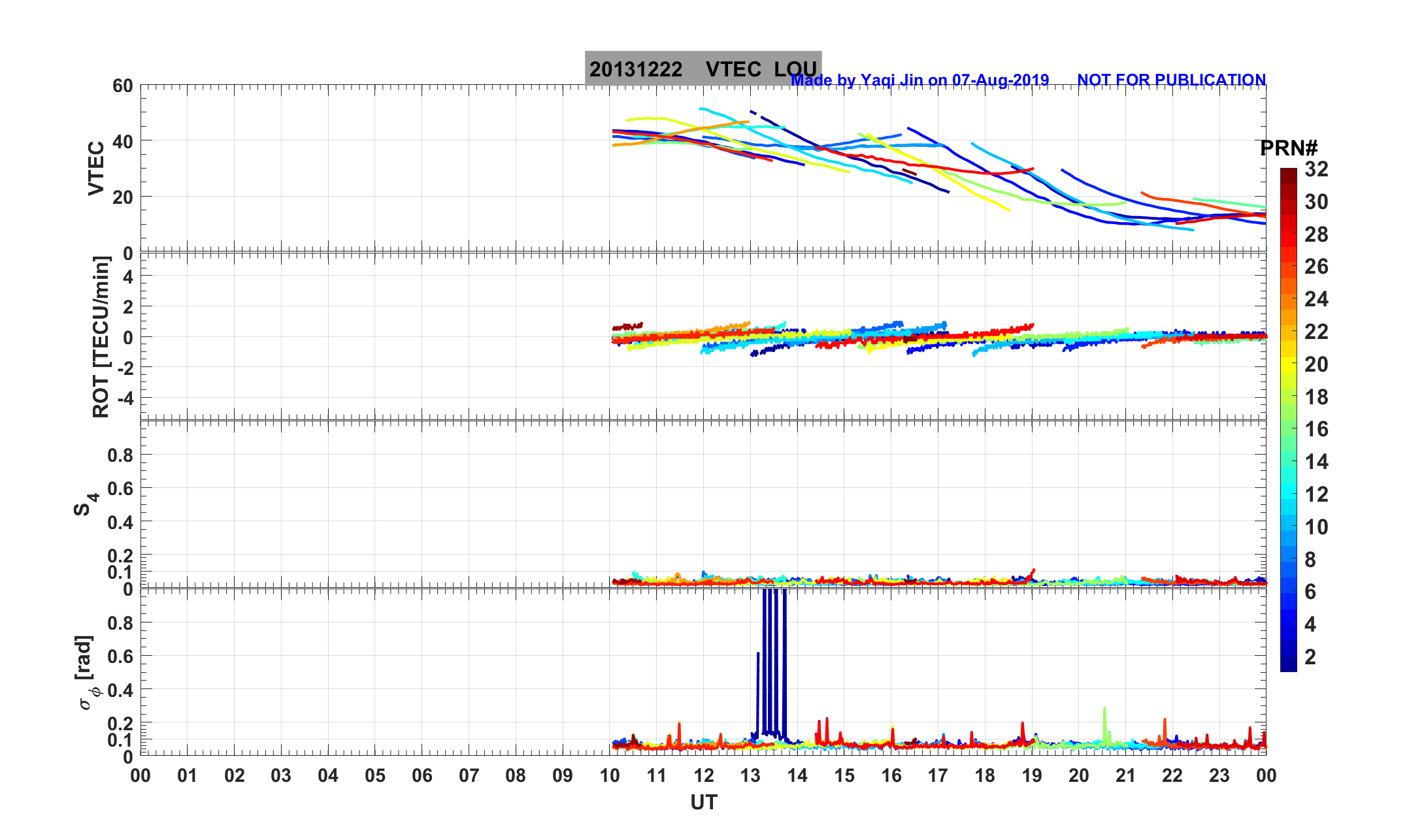Click the x-axis tick label 19
This screenshot has height=840, width=1407.
click(1032, 776)
